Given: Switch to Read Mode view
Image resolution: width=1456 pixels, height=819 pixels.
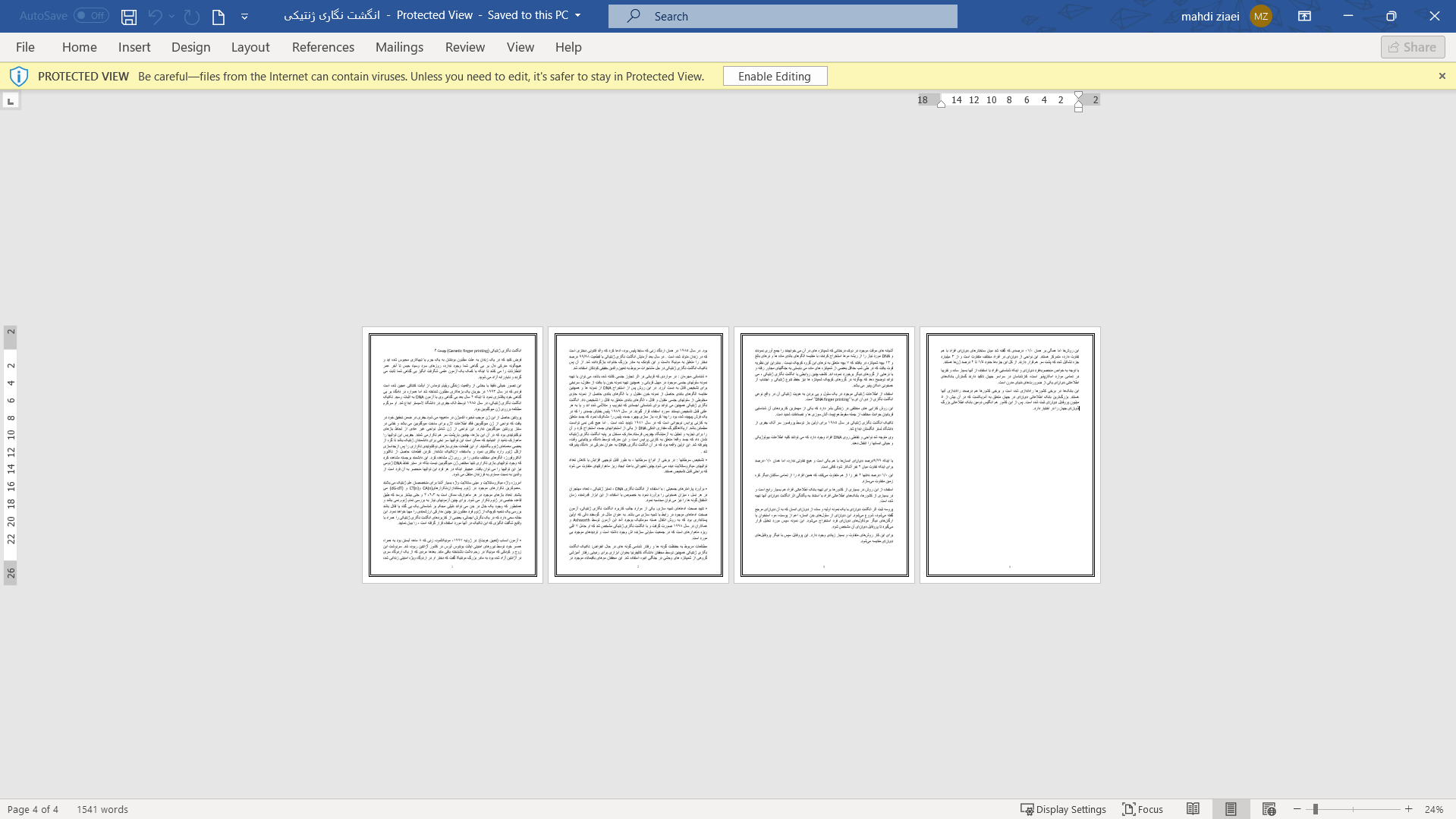Looking at the screenshot, I should [x=1193, y=809].
